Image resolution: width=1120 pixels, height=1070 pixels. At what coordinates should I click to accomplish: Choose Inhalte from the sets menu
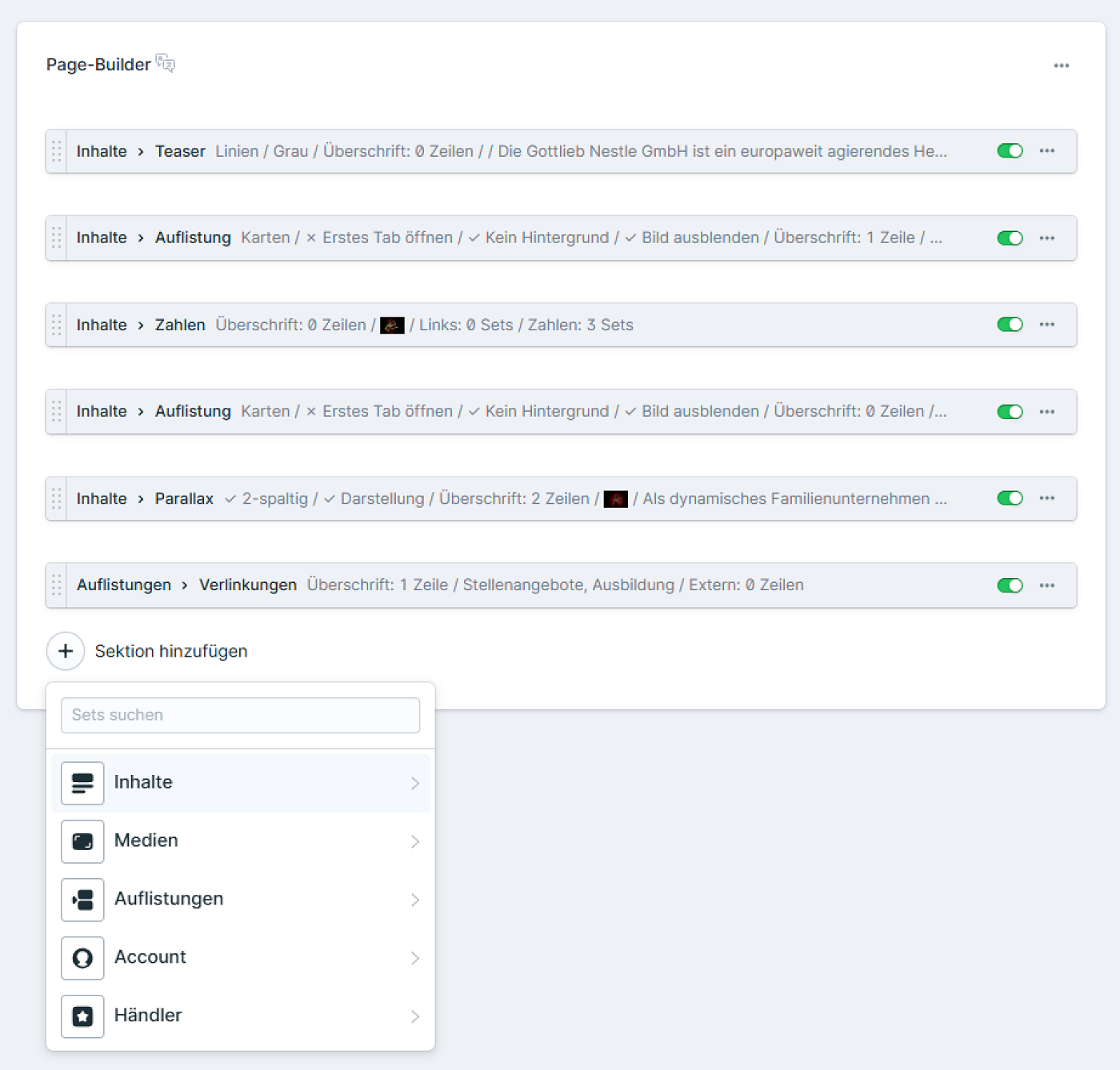144,782
